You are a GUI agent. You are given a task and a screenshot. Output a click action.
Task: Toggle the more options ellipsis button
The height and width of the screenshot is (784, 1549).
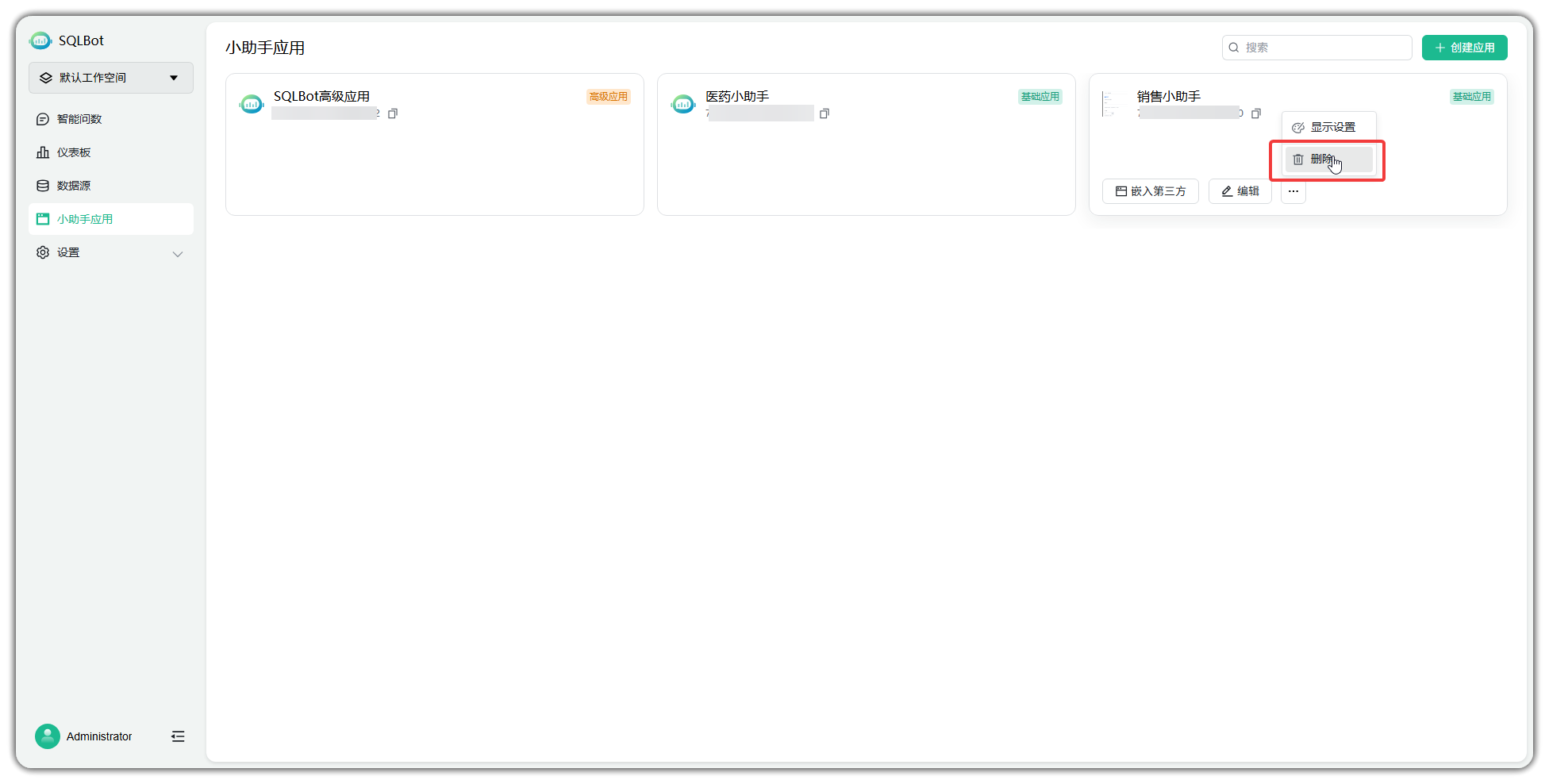(1293, 191)
